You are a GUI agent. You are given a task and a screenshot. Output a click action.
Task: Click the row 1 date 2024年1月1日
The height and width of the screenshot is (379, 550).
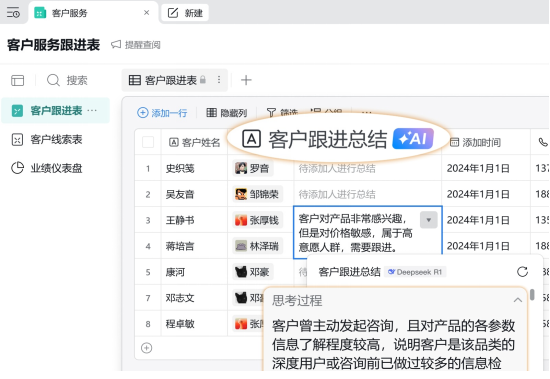(478, 168)
